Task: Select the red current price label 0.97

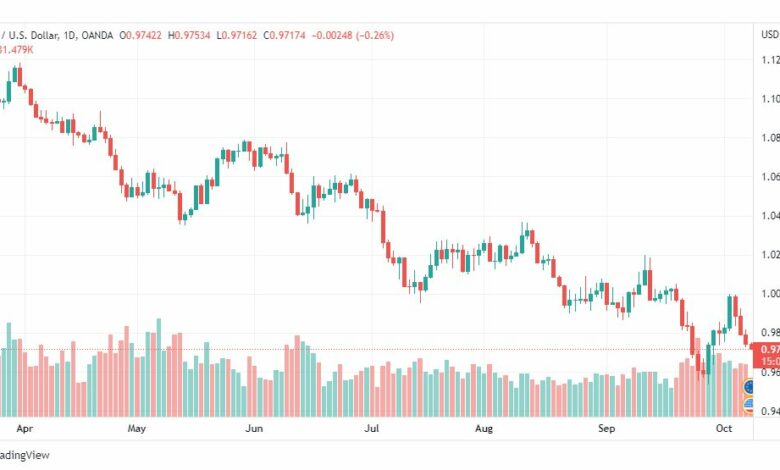Action: click(766, 355)
